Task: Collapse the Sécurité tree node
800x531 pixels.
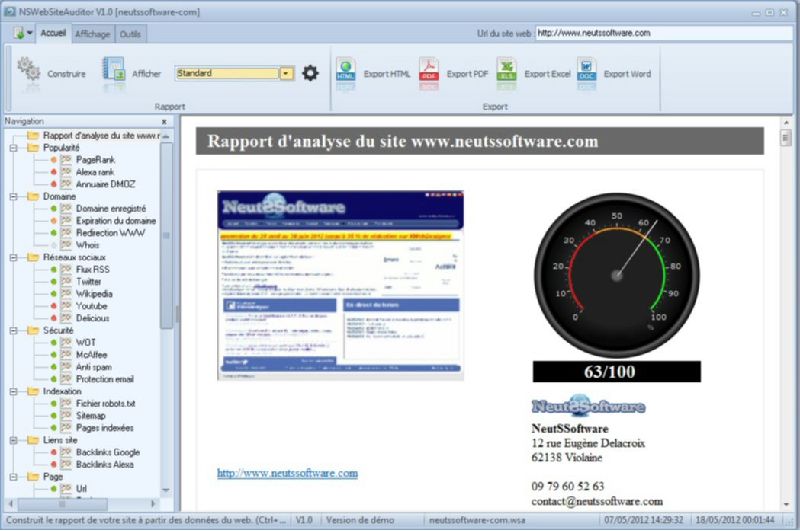Action: click(x=14, y=330)
